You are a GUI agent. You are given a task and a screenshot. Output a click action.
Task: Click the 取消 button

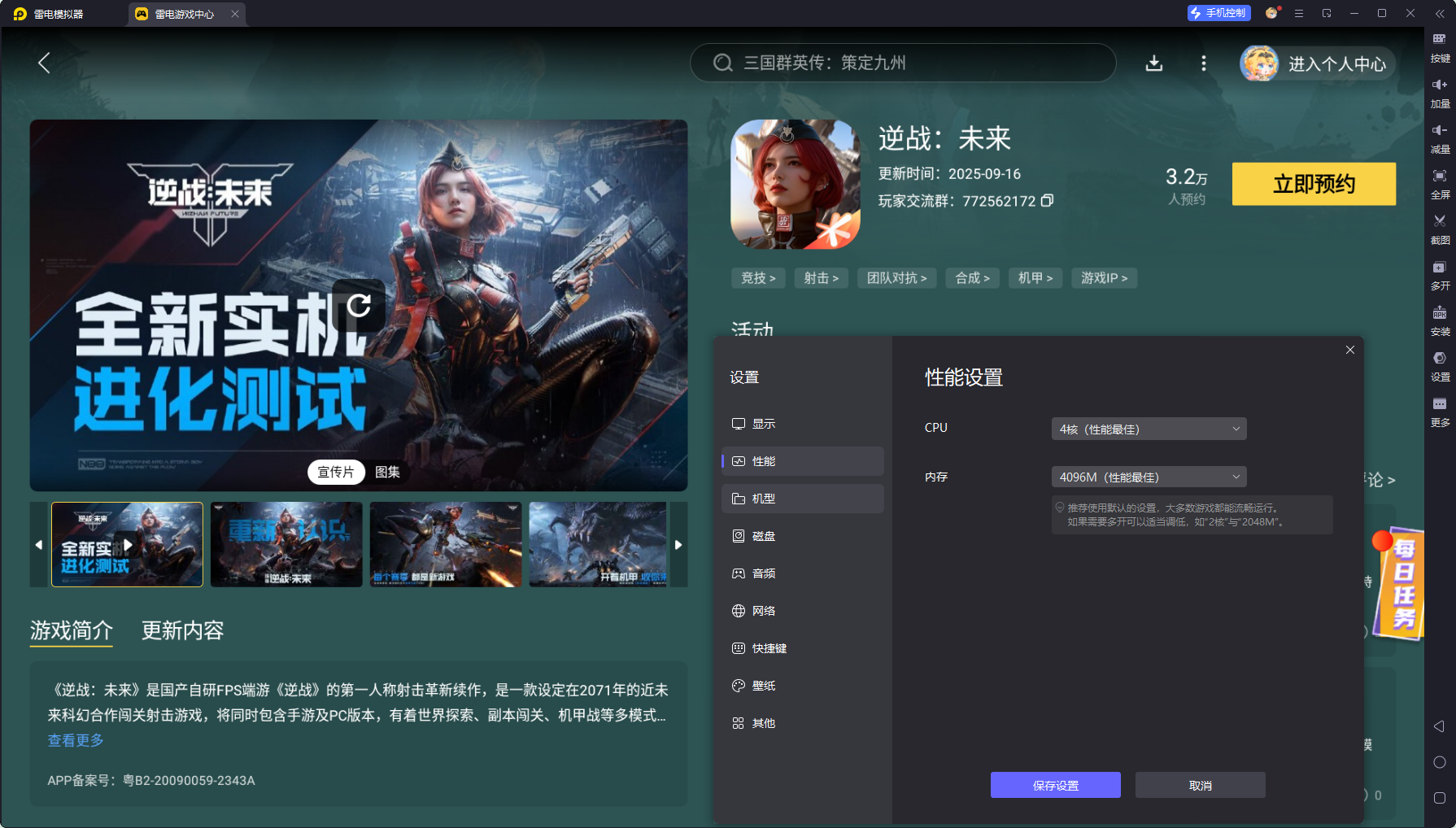[1200, 785]
